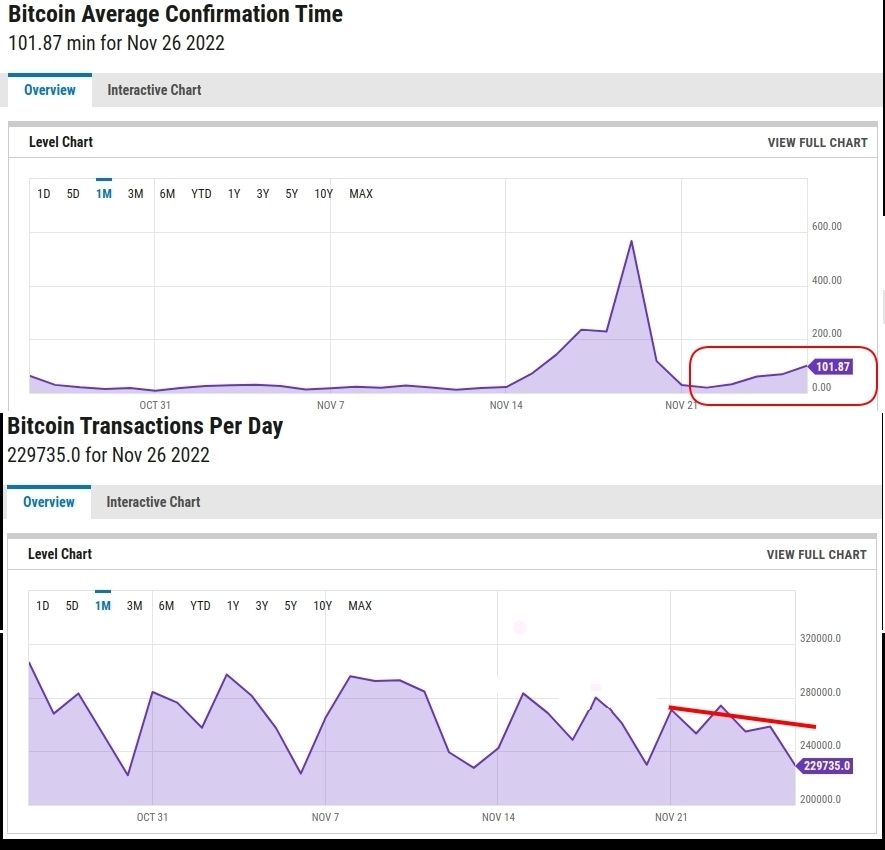Open Interactive Chart tab for Transactions Per Day
This screenshot has width=885, height=850.
153,502
